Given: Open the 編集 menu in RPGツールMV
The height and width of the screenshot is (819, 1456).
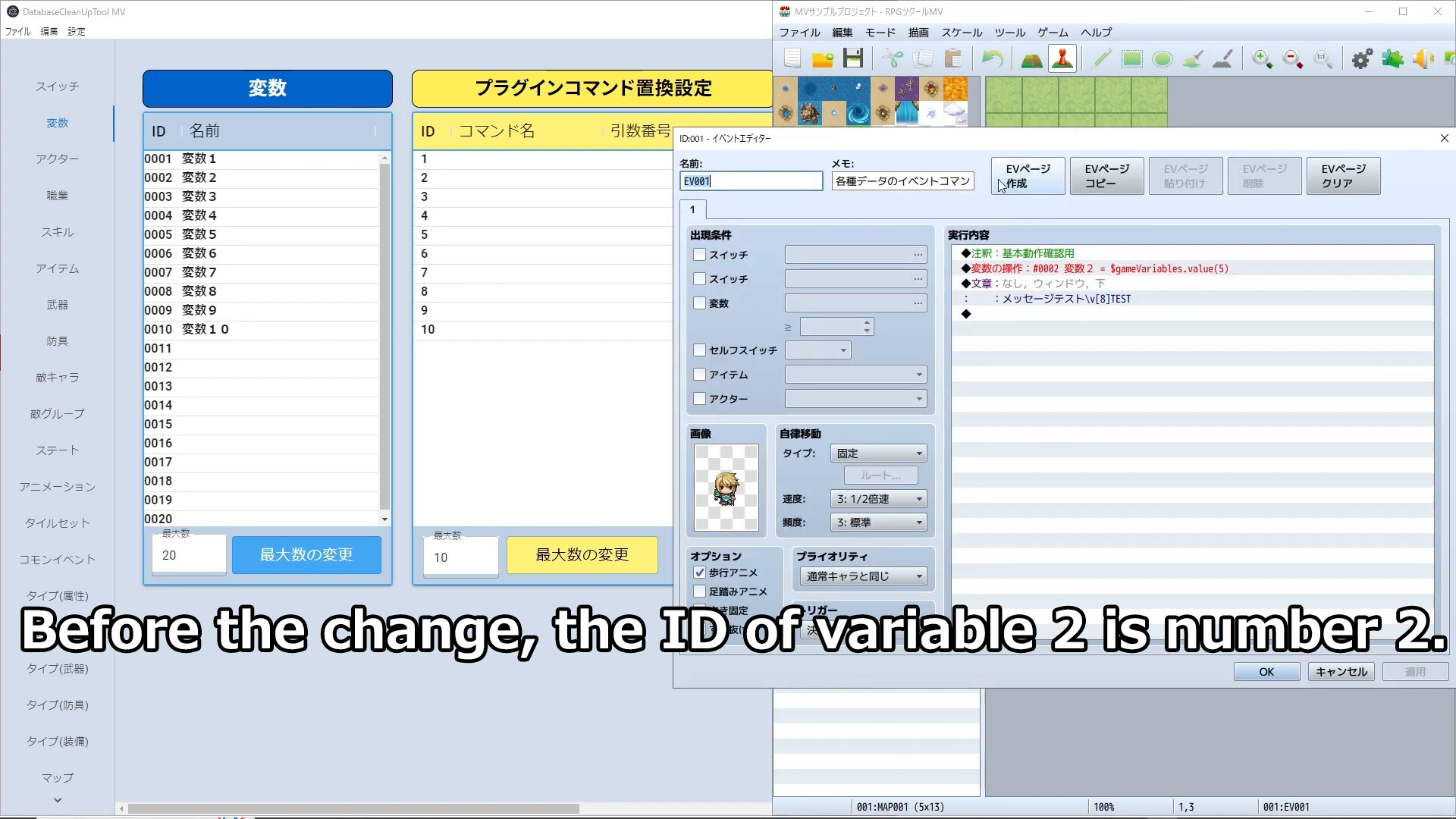Looking at the screenshot, I should (x=842, y=32).
